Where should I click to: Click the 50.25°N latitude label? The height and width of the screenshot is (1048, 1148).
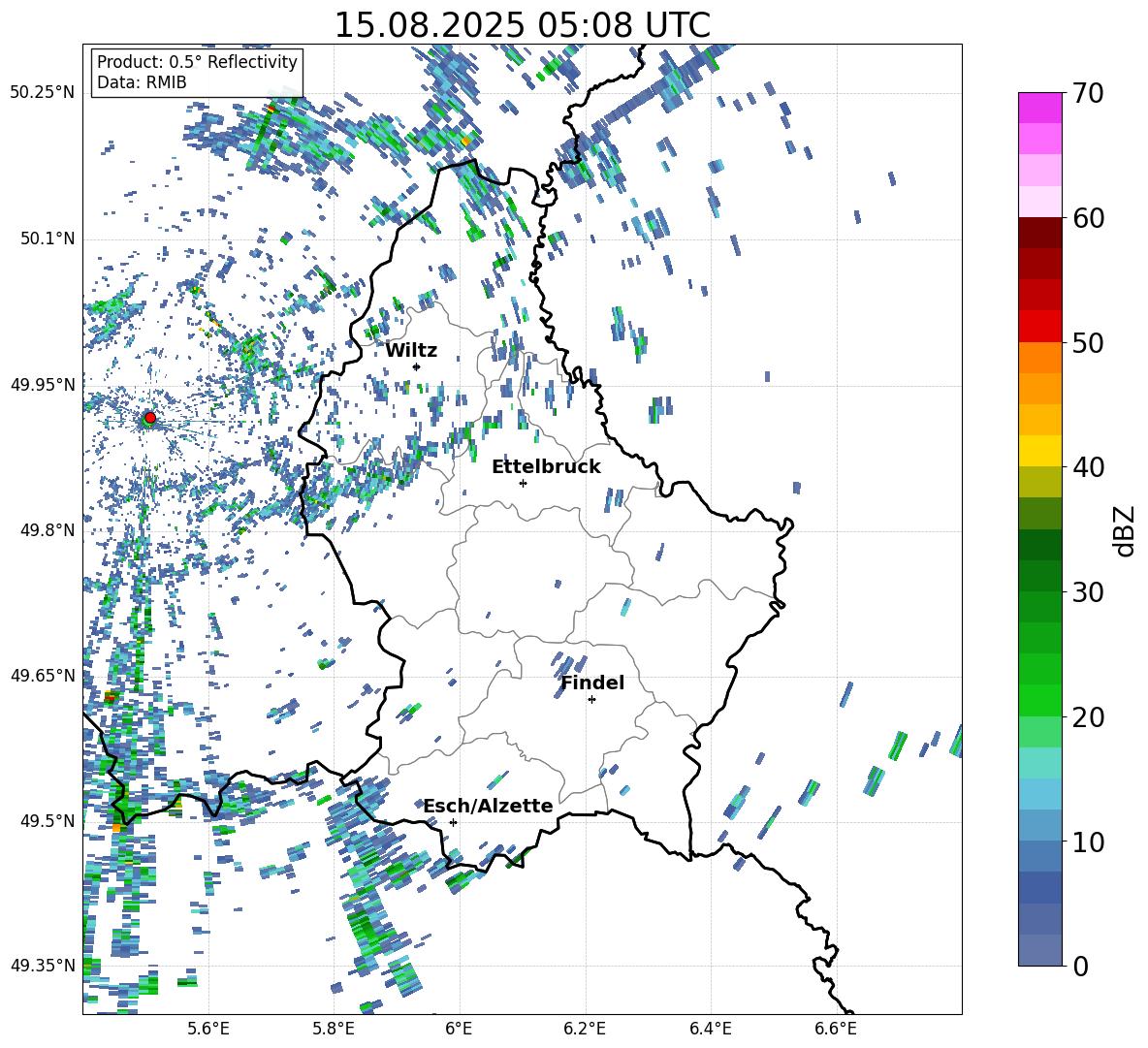43,93
